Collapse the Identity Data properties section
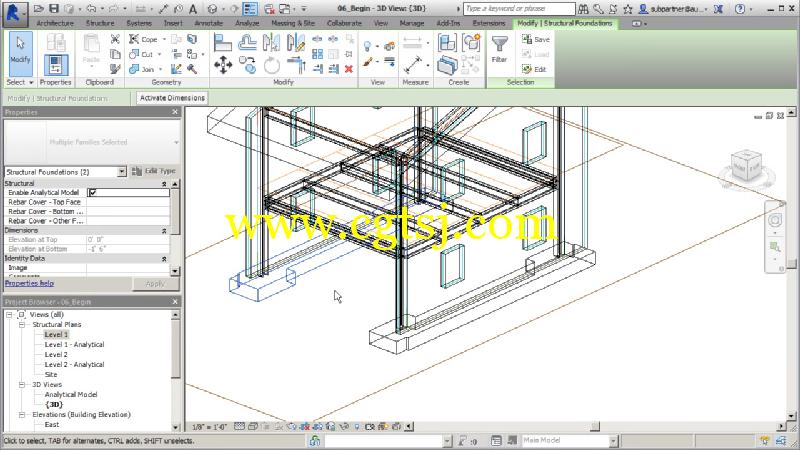800x450 pixels. (164, 259)
